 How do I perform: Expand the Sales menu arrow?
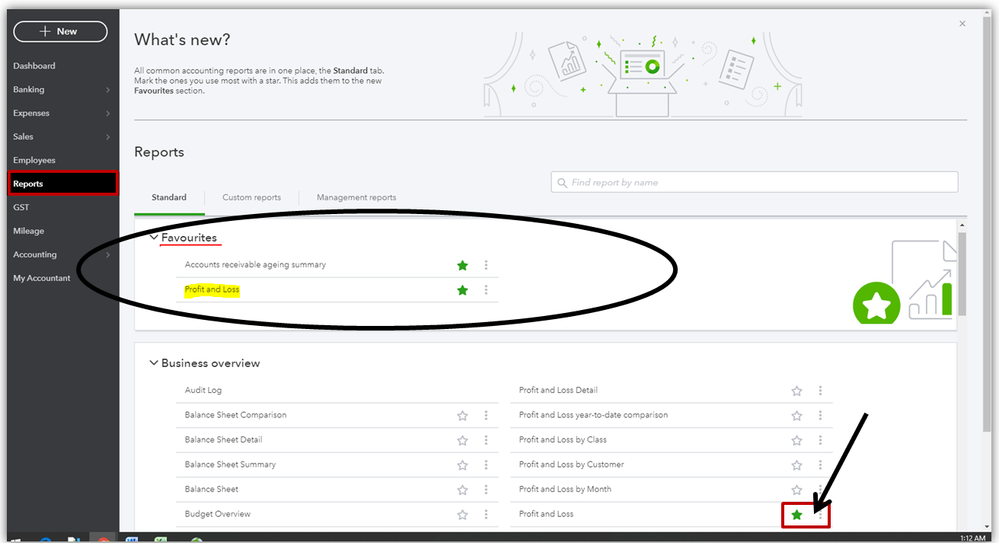[x=108, y=137]
